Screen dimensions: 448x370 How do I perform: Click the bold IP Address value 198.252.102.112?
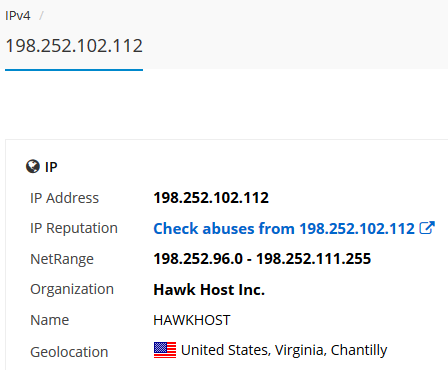(x=211, y=198)
